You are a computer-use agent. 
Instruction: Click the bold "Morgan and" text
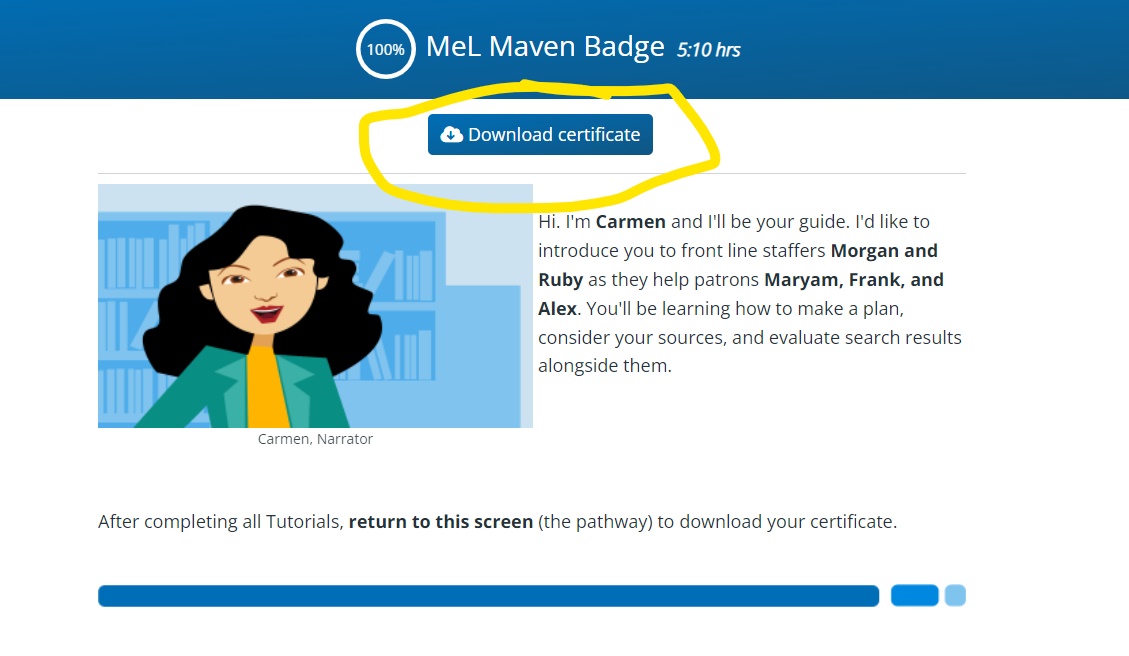point(884,250)
